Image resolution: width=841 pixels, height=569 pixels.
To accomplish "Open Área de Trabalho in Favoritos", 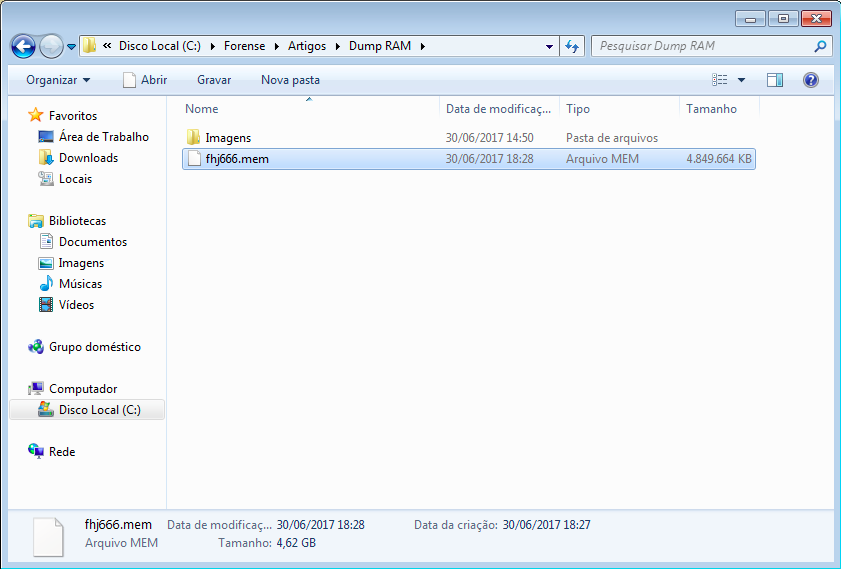I will coord(94,137).
